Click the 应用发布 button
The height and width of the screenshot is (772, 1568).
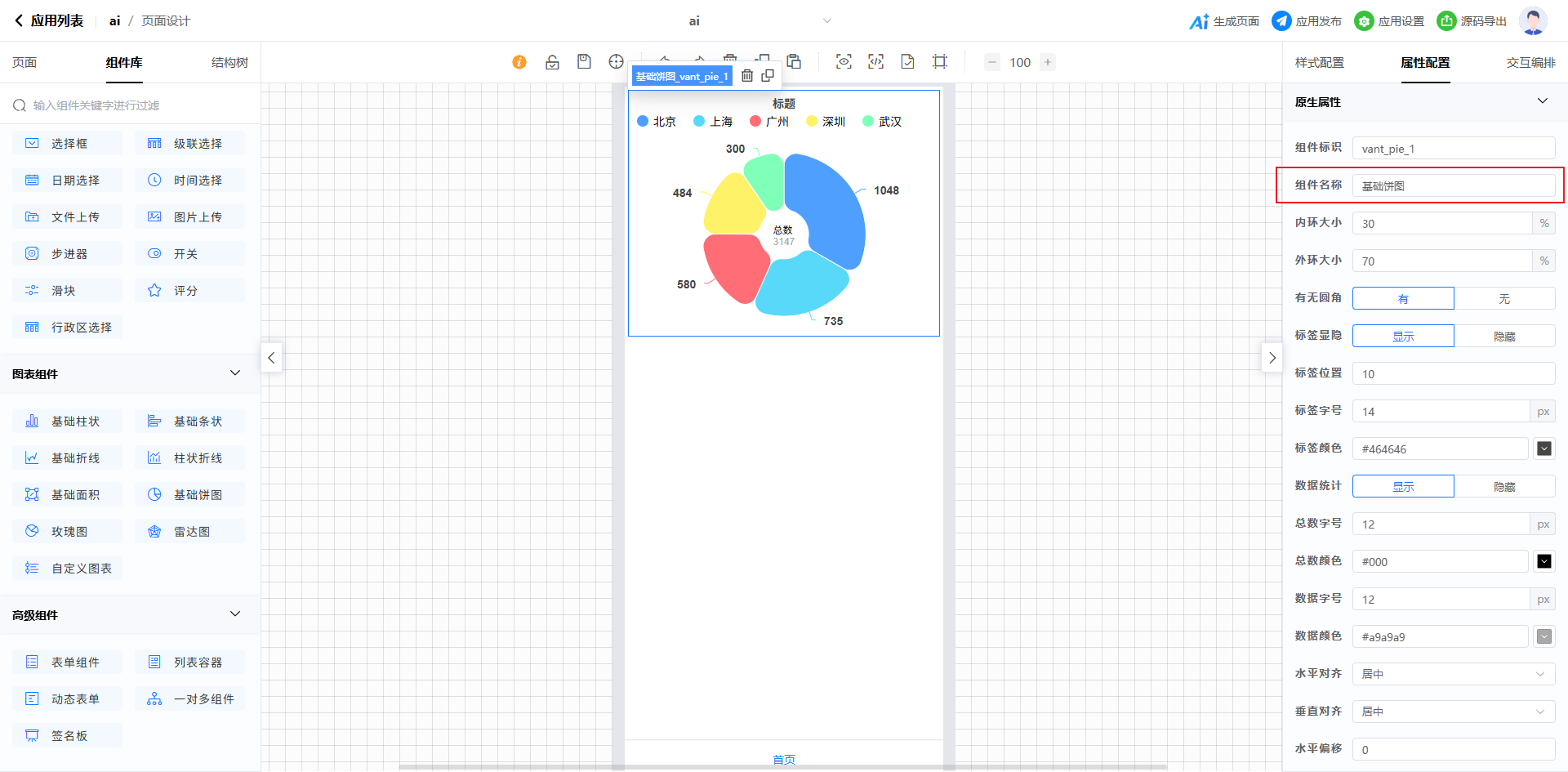(x=1307, y=21)
